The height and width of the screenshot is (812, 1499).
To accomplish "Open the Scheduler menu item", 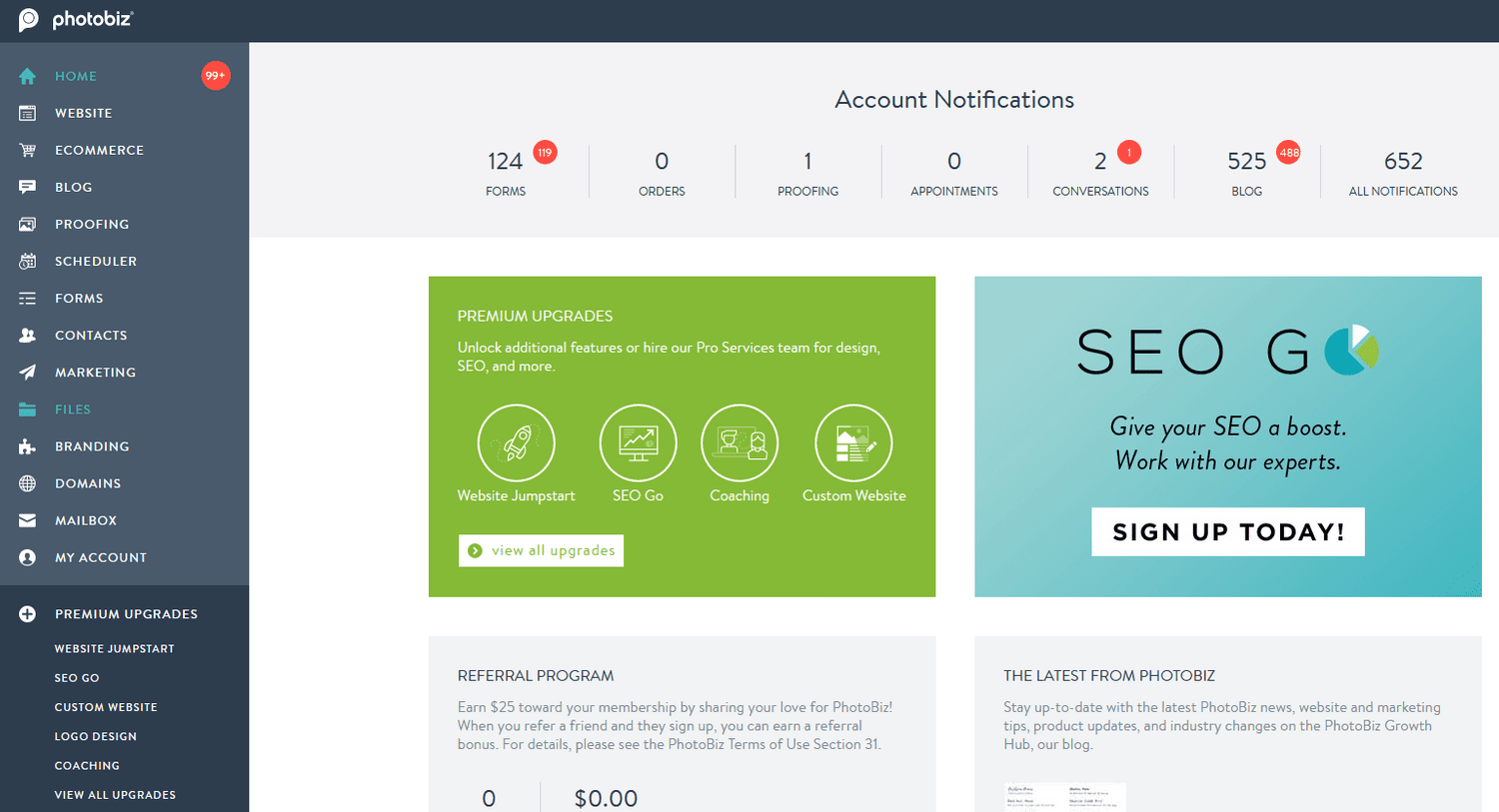I will click(x=96, y=261).
